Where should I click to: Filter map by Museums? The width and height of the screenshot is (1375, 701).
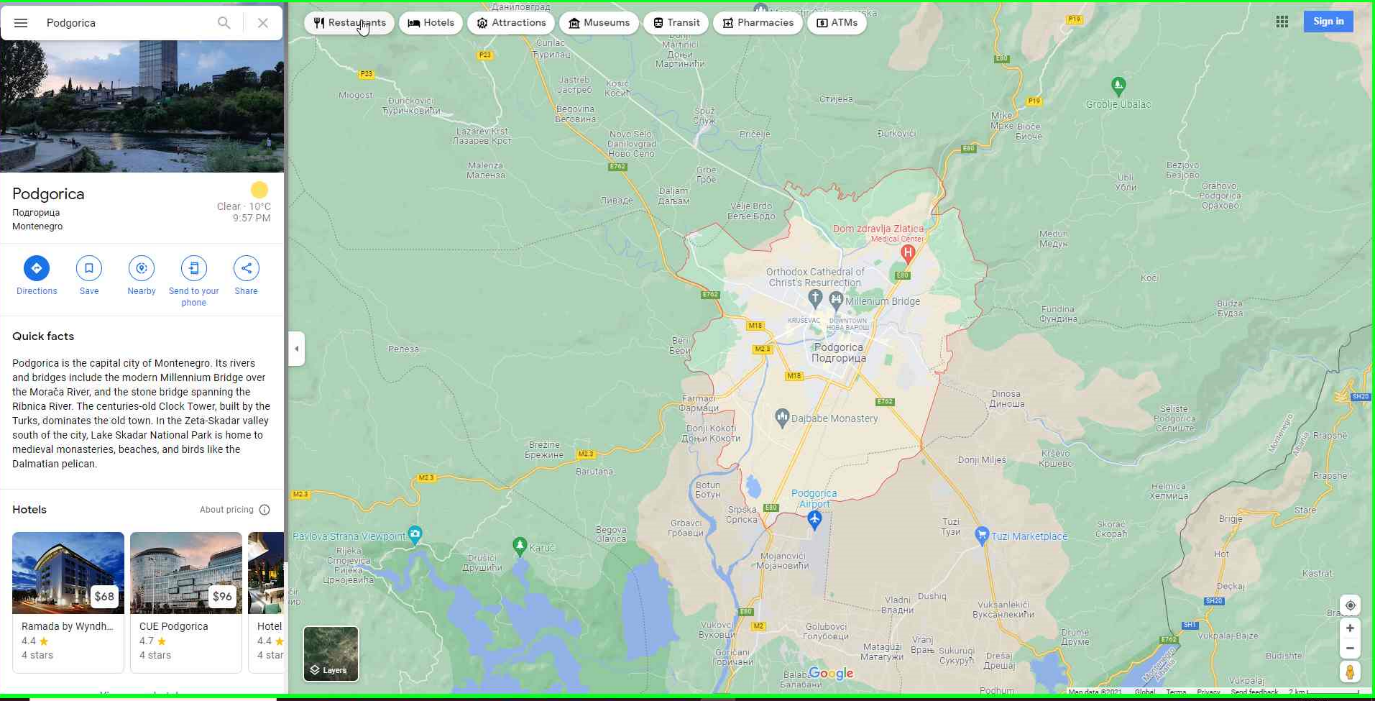pos(599,23)
